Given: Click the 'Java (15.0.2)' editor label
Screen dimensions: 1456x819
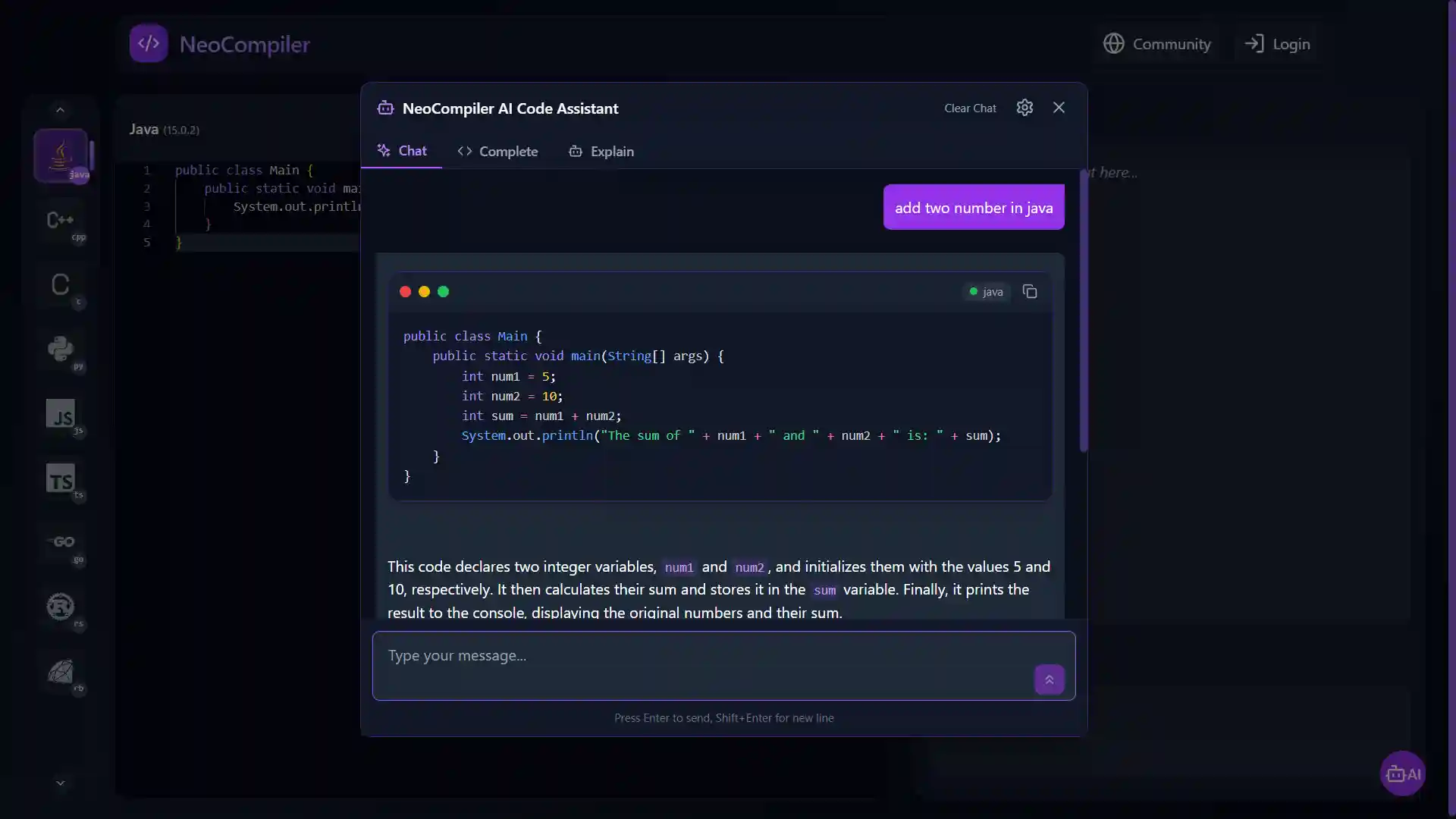Looking at the screenshot, I should tap(165, 130).
